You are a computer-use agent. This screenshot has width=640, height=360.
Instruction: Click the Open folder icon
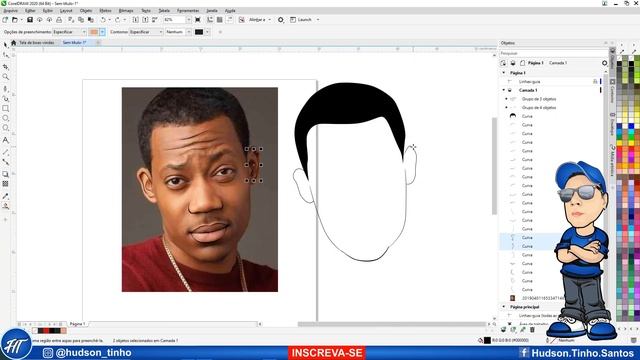click(x=15, y=20)
